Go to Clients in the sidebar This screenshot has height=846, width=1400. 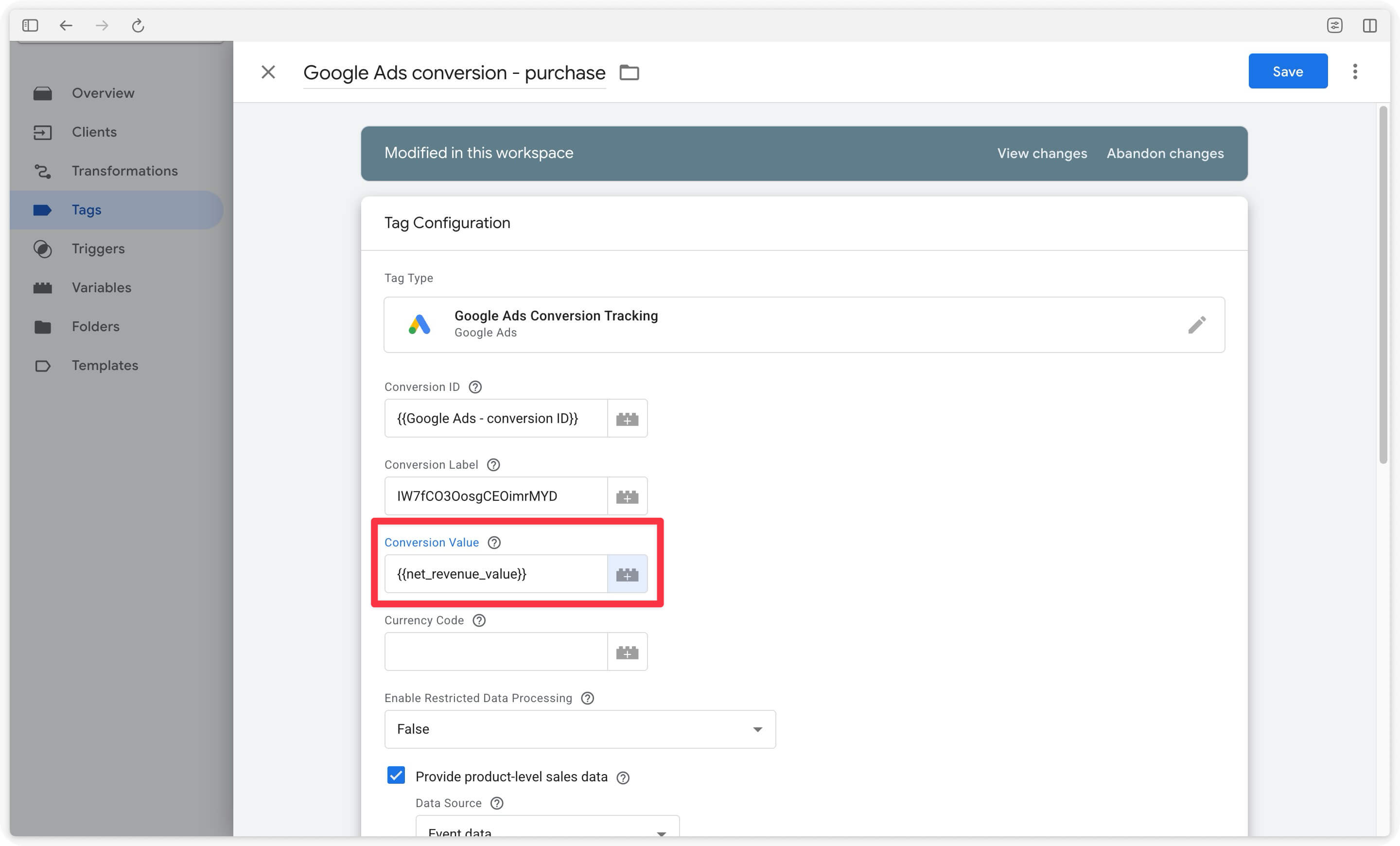pyautogui.click(x=117, y=132)
